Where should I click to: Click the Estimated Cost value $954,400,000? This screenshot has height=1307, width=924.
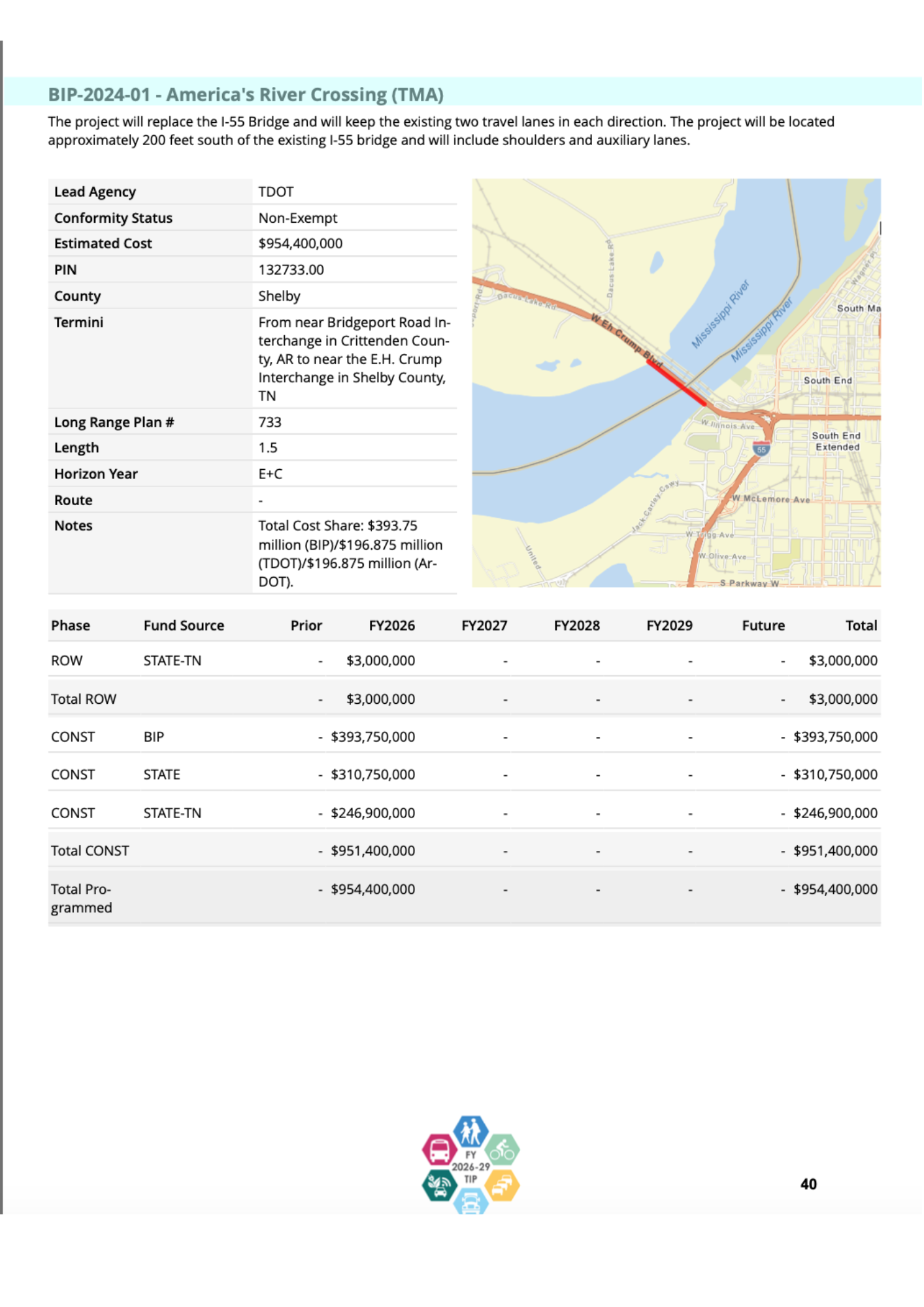(301, 243)
